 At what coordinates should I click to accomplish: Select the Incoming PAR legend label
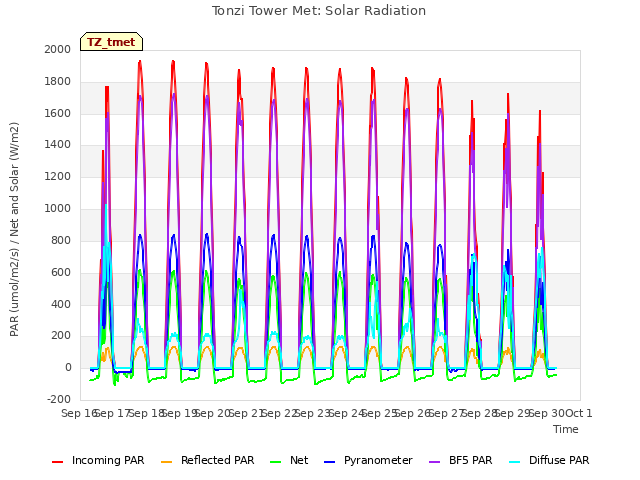108,460
